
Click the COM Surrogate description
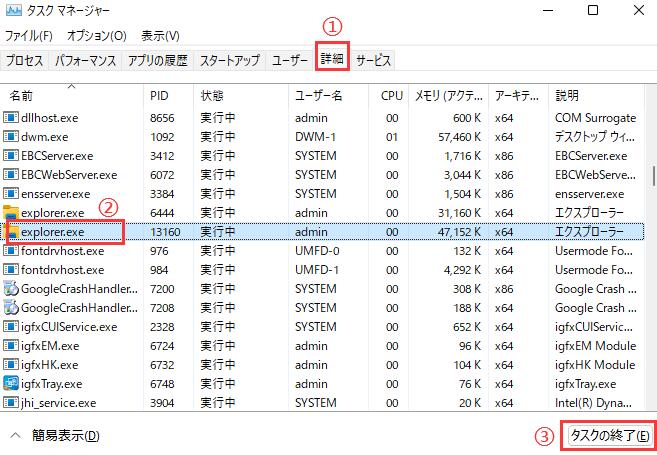pyautogui.click(x=595, y=118)
